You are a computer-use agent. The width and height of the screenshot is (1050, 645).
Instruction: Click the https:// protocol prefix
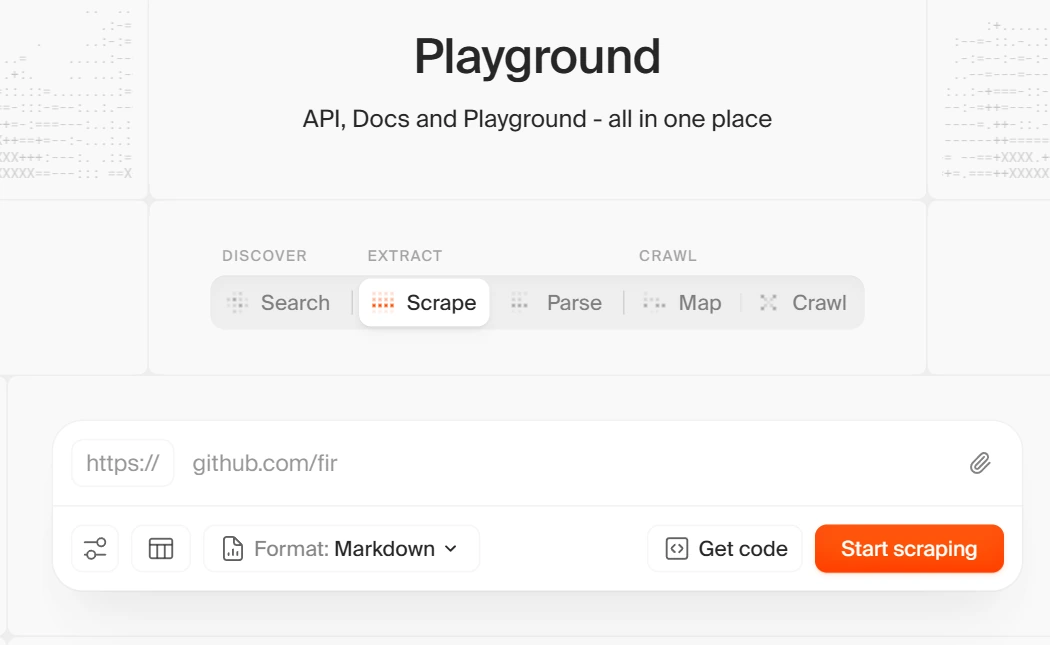click(x=123, y=463)
